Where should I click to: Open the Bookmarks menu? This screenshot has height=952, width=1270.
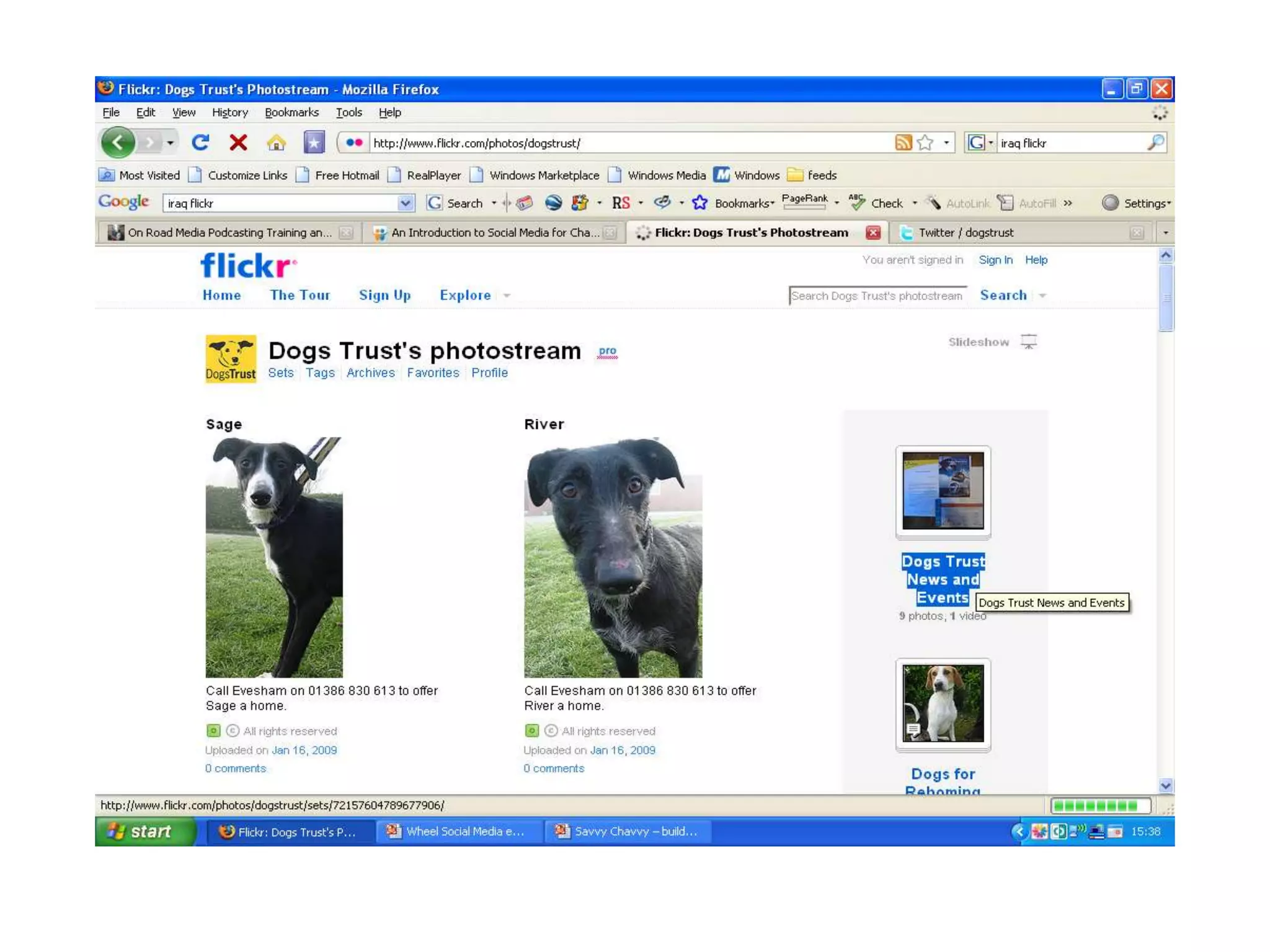coord(291,112)
